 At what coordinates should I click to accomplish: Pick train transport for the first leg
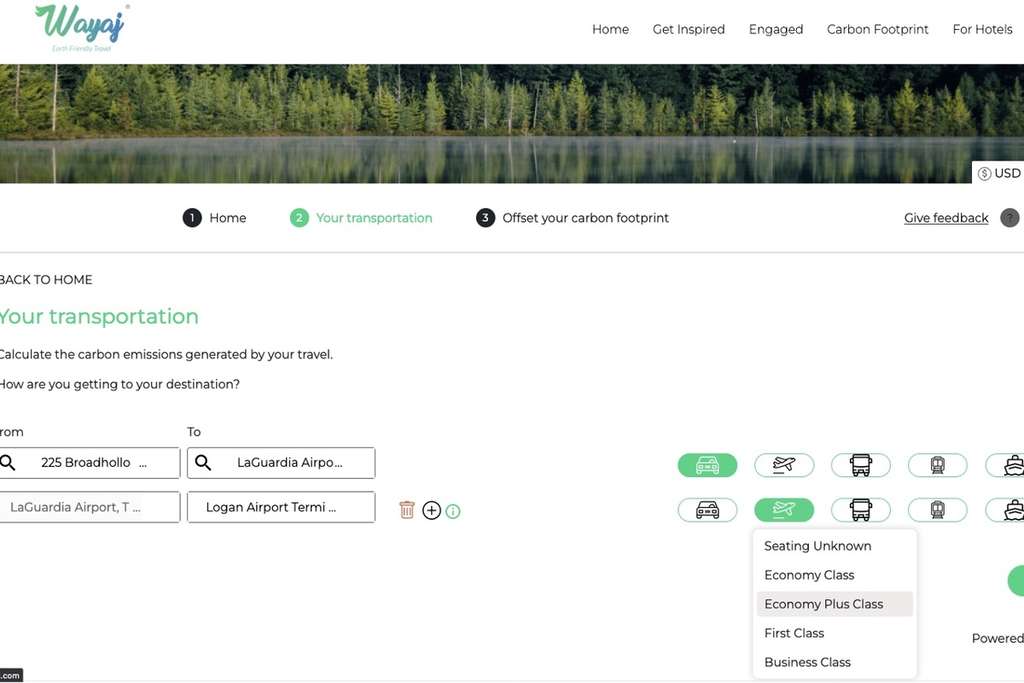[x=937, y=465]
